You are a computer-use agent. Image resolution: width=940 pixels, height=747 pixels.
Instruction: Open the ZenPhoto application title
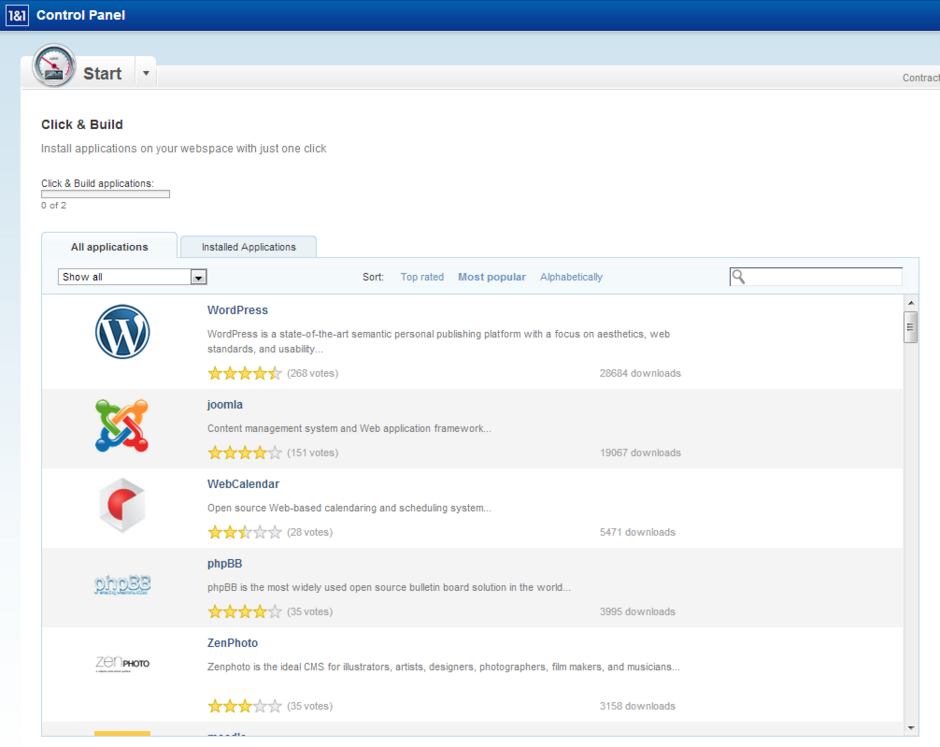(x=232, y=643)
